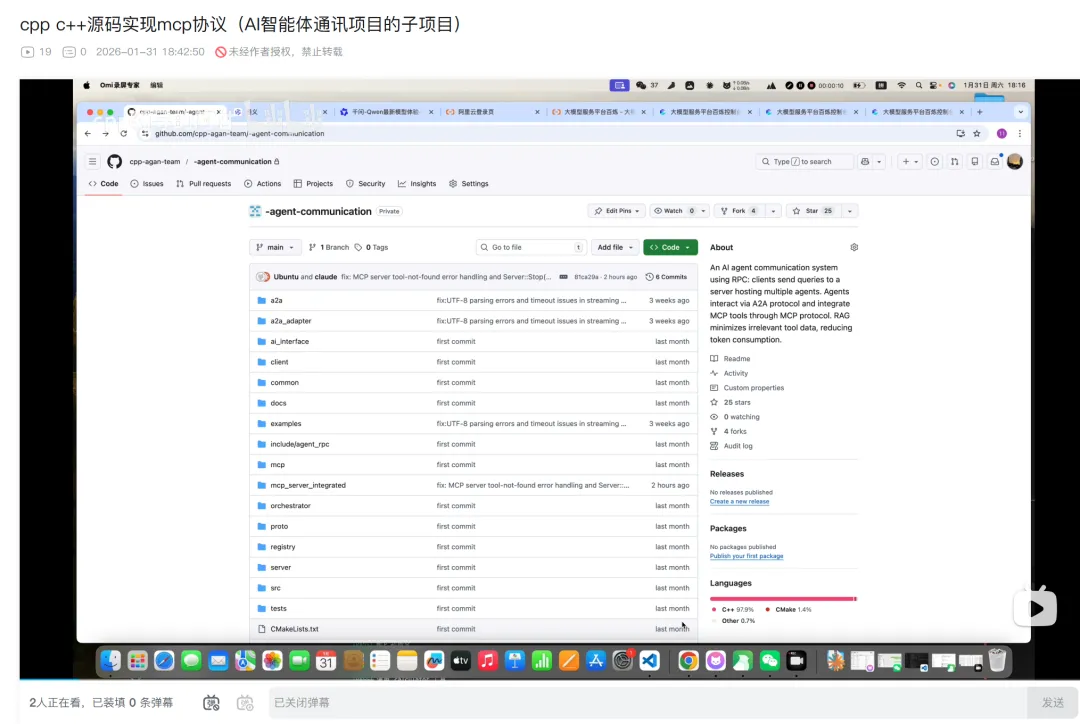The width and height of the screenshot is (1080, 724).
Task: Expand the create new plus dropdown
Action: [910, 161]
